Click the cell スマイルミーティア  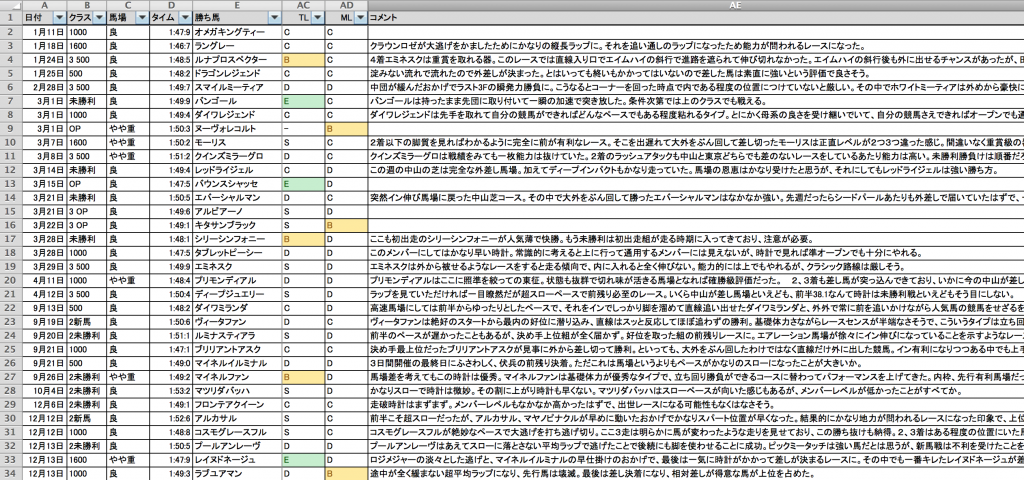click(x=238, y=87)
